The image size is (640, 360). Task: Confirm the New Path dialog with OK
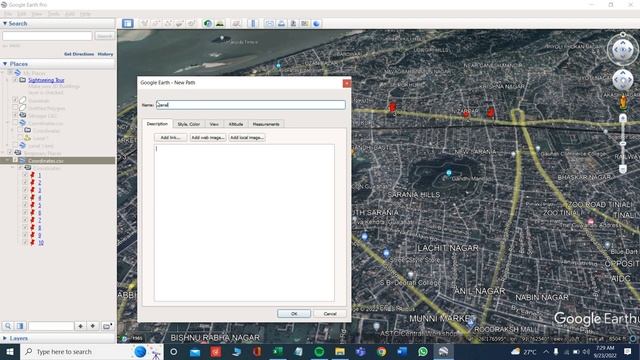coord(294,313)
